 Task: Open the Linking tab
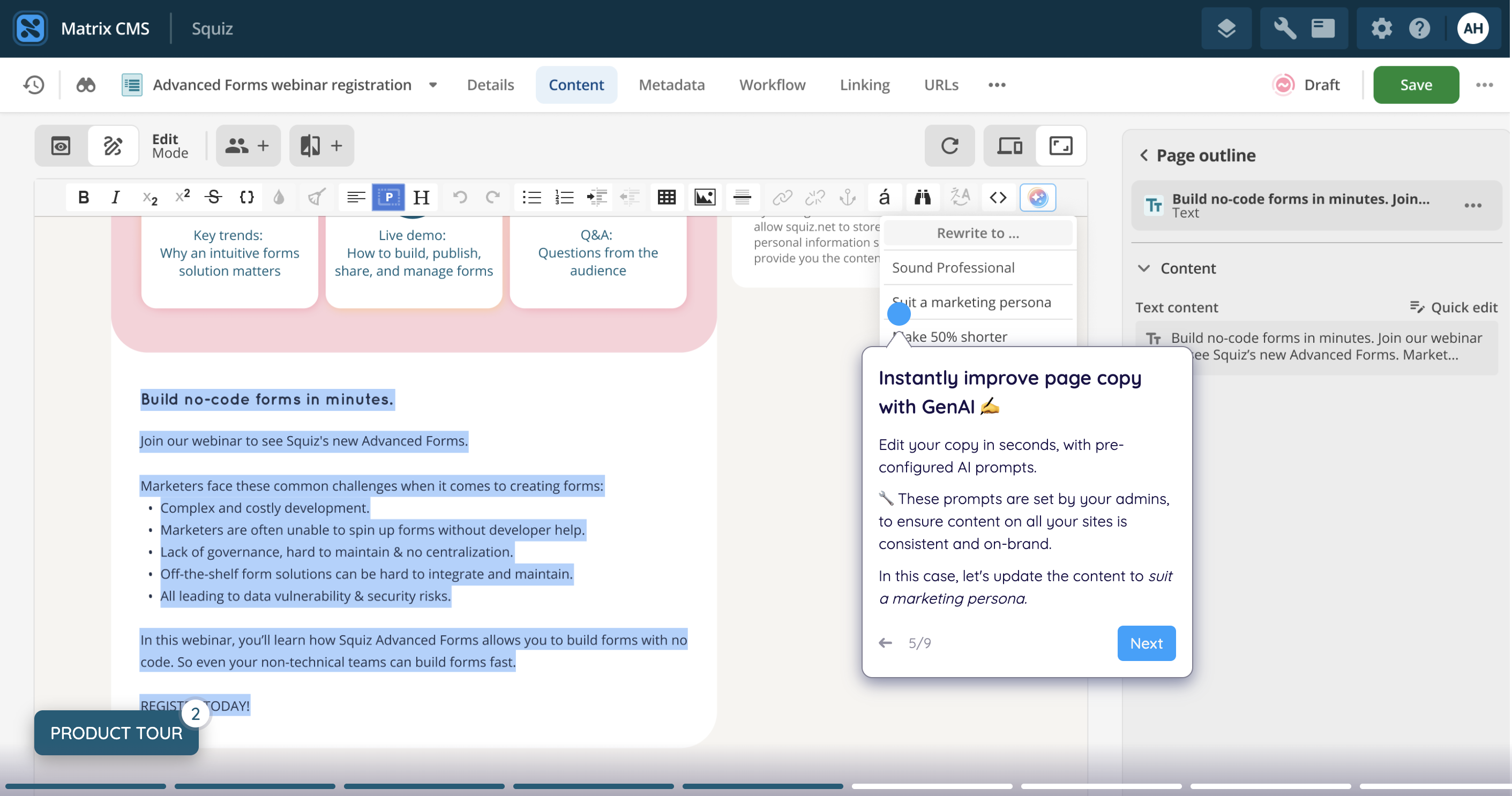tap(864, 85)
